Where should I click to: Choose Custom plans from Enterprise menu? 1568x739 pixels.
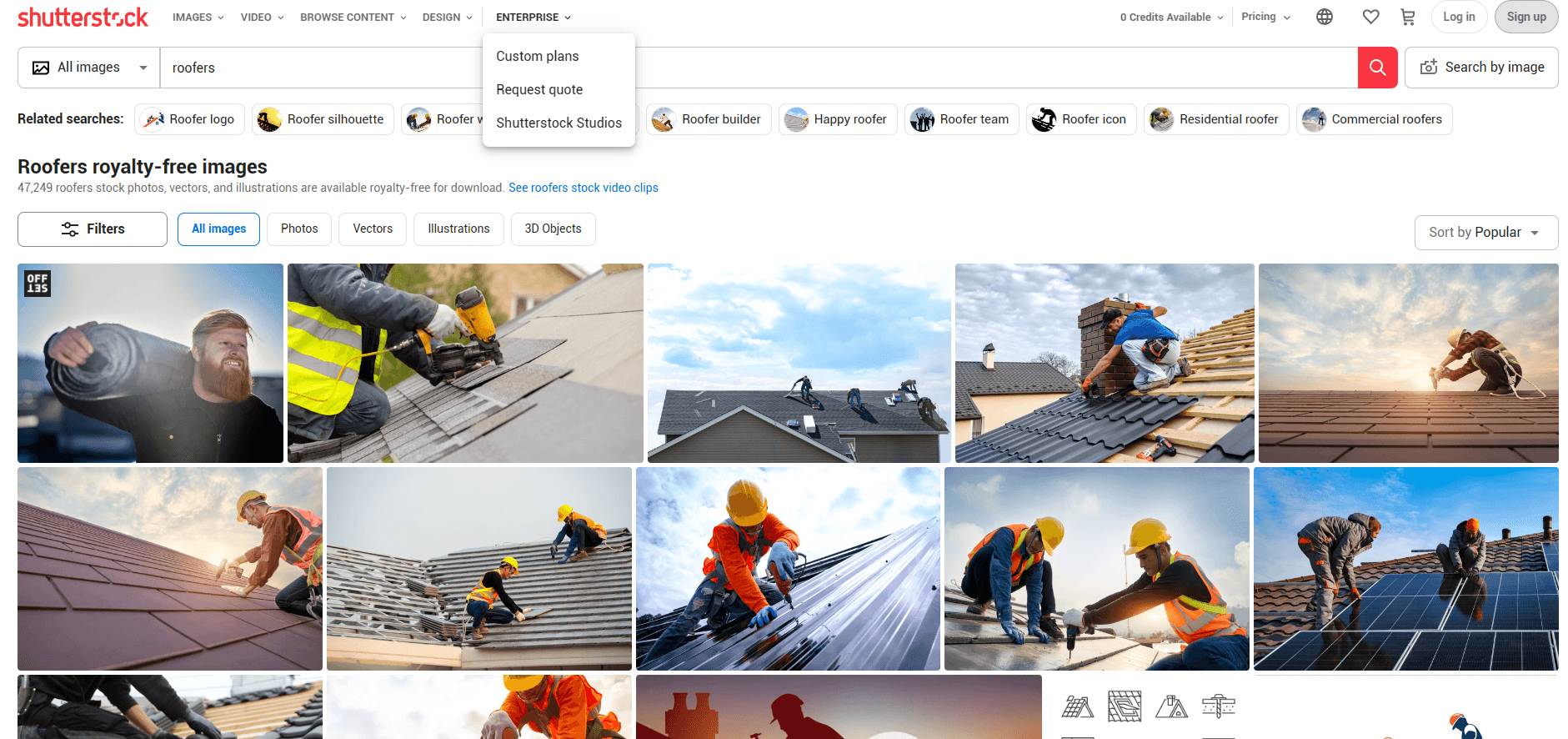point(538,56)
